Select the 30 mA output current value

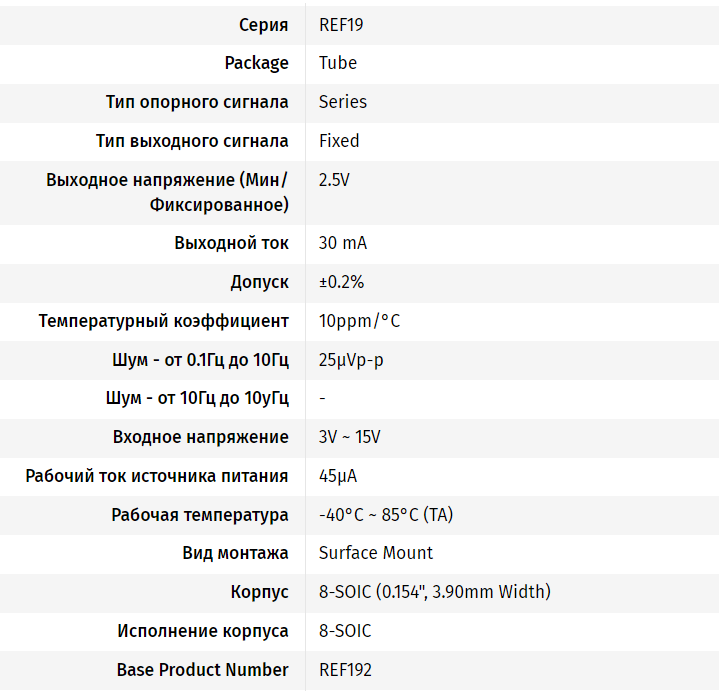click(344, 243)
